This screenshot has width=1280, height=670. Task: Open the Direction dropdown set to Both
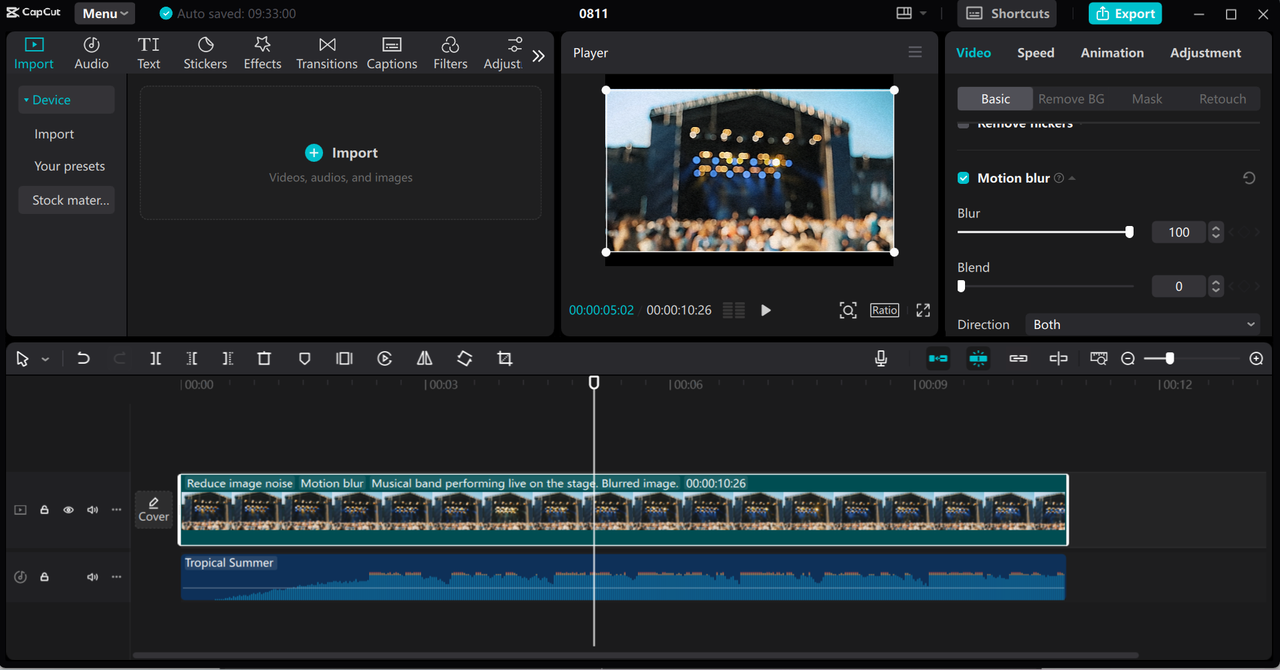point(1142,324)
